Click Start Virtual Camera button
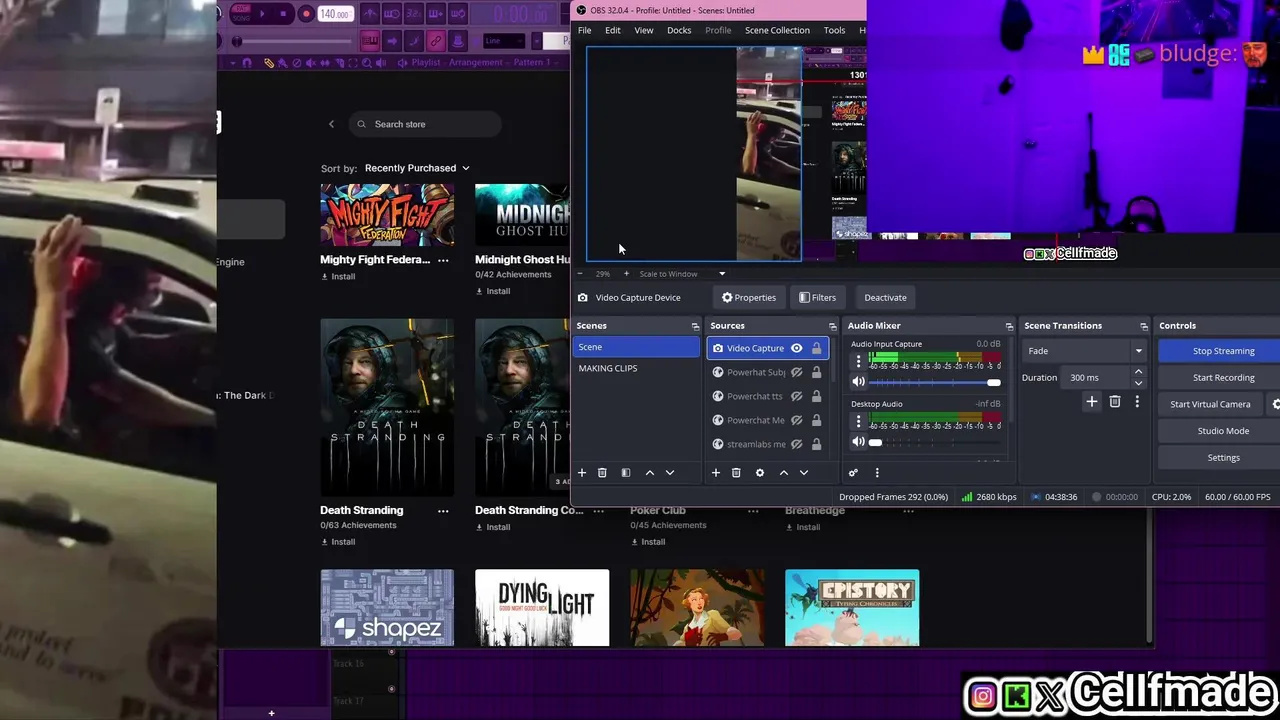This screenshot has width=1280, height=720. pyautogui.click(x=1210, y=404)
